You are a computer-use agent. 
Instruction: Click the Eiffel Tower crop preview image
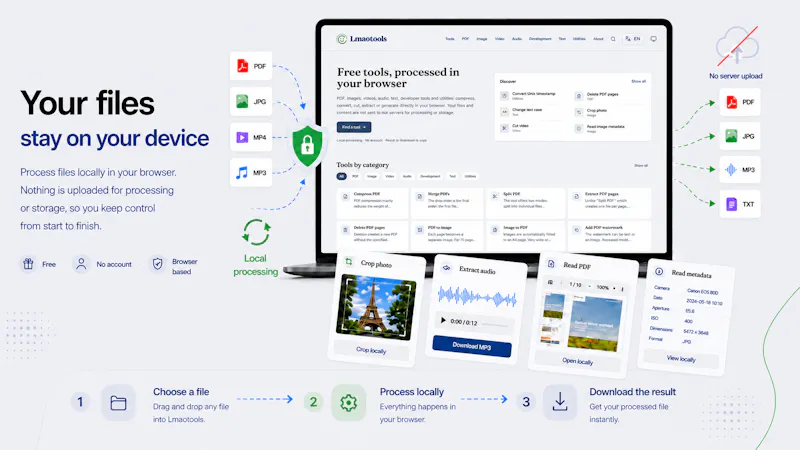pos(376,307)
